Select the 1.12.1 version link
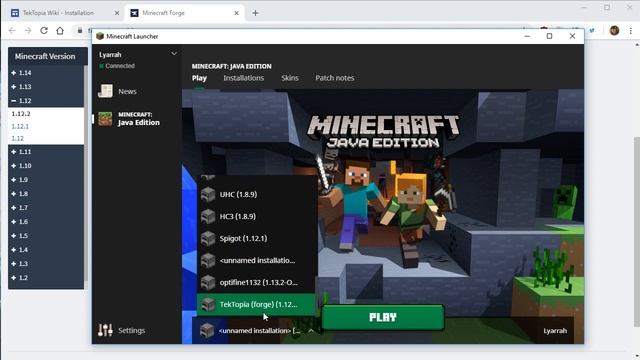This screenshot has width=640, height=360. tap(20, 126)
